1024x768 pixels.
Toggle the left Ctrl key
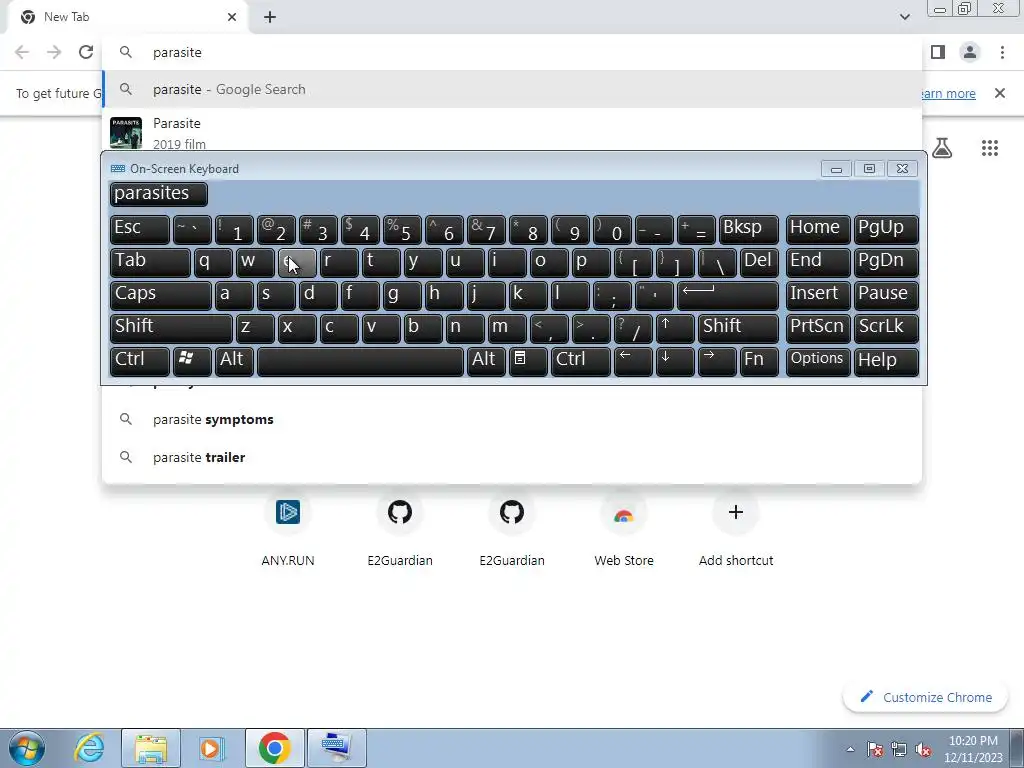[x=140, y=361]
